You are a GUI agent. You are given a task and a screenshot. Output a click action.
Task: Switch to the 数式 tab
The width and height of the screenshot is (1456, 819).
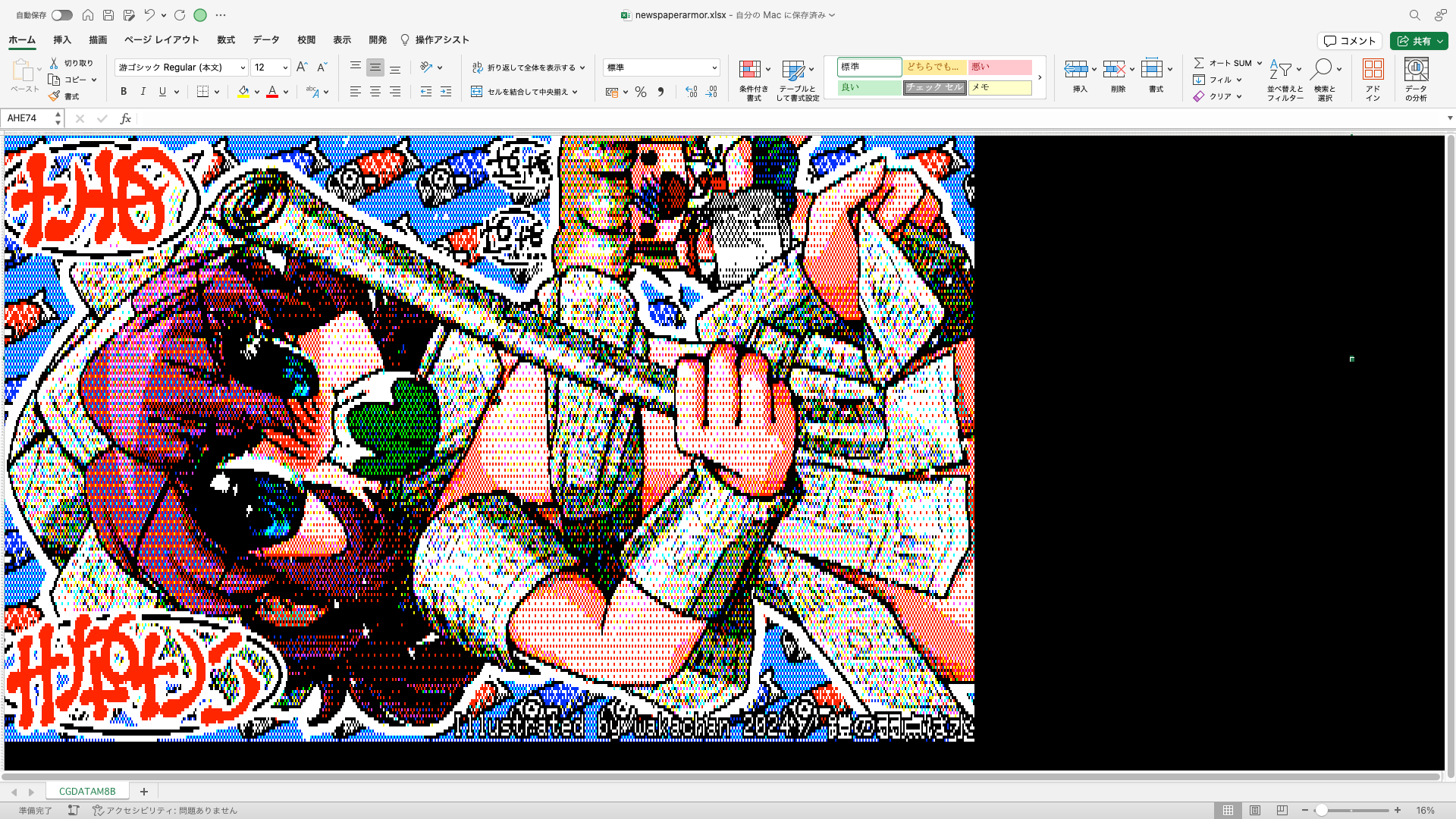[226, 40]
